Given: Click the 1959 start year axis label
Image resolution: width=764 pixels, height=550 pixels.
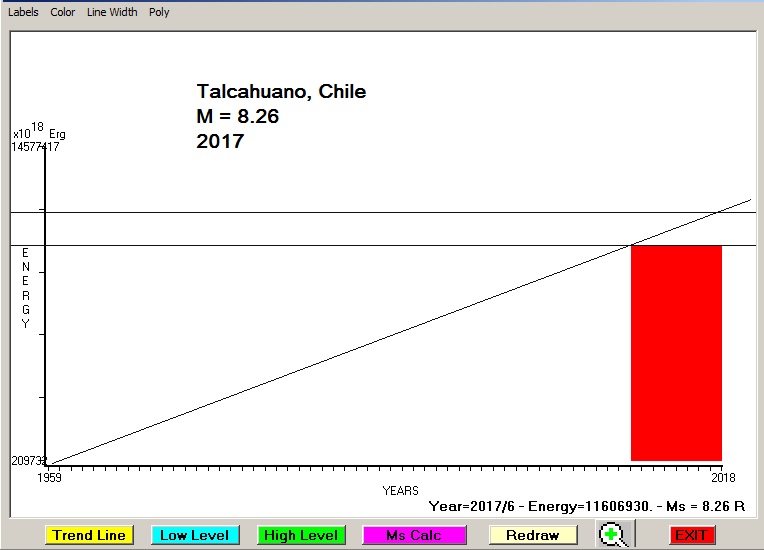Looking at the screenshot, I should pyautogui.click(x=50, y=478).
